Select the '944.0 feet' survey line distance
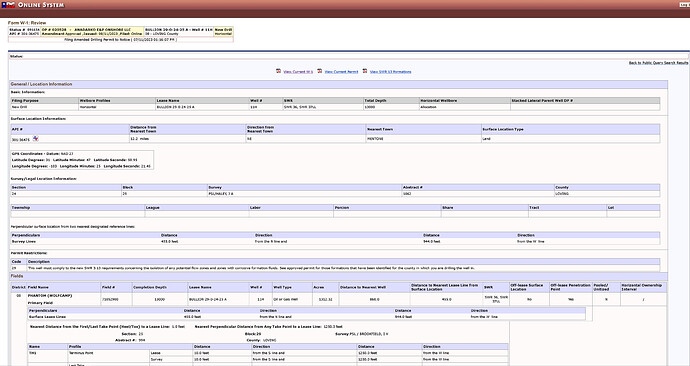Viewport: 690px width, 366px height. coord(431,242)
